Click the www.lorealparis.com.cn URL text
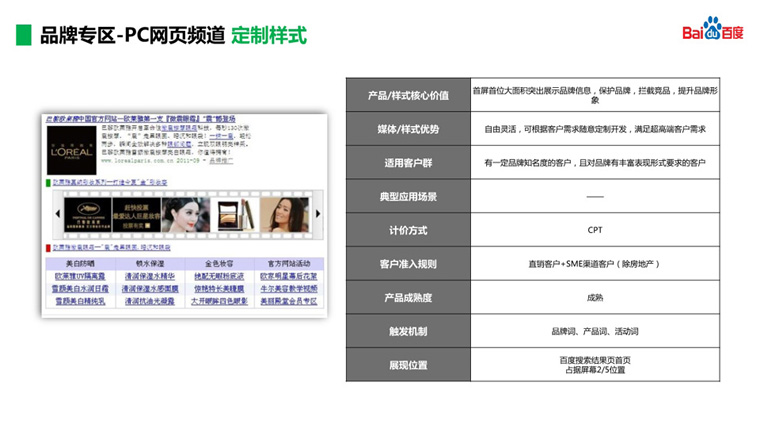The image size is (760, 428). click(x=137, y=160)
